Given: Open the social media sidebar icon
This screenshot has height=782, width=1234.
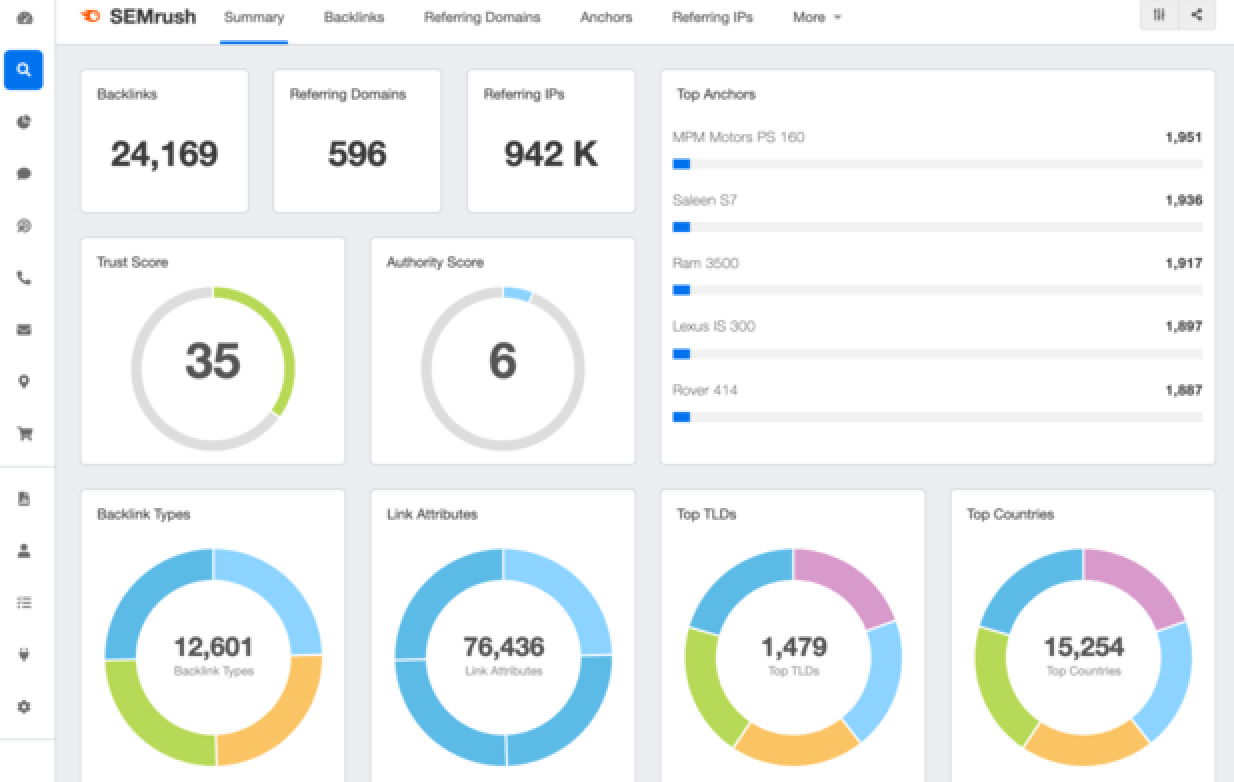Looking at the screenshot, I should pyautogui.click(x=23, y=226).
